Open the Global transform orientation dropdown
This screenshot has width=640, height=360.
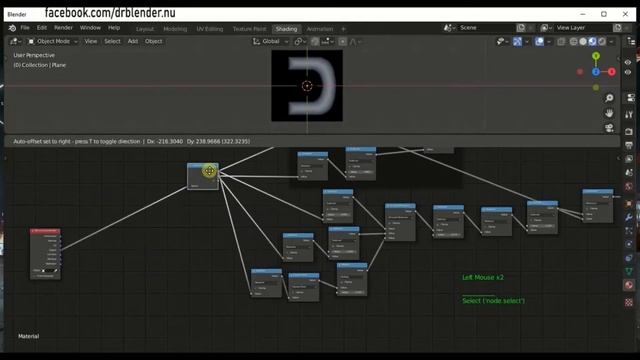[x=270, y=41]
